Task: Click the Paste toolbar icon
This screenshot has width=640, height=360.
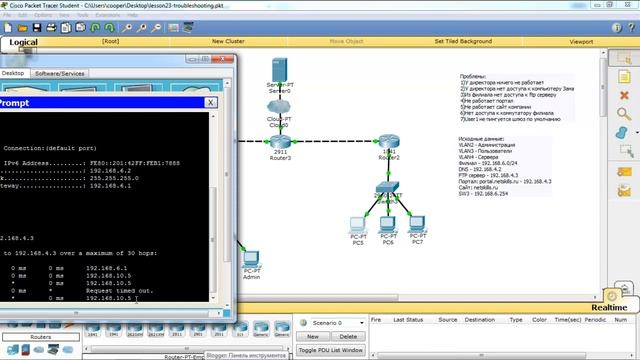Action: (x=80, y=28)
